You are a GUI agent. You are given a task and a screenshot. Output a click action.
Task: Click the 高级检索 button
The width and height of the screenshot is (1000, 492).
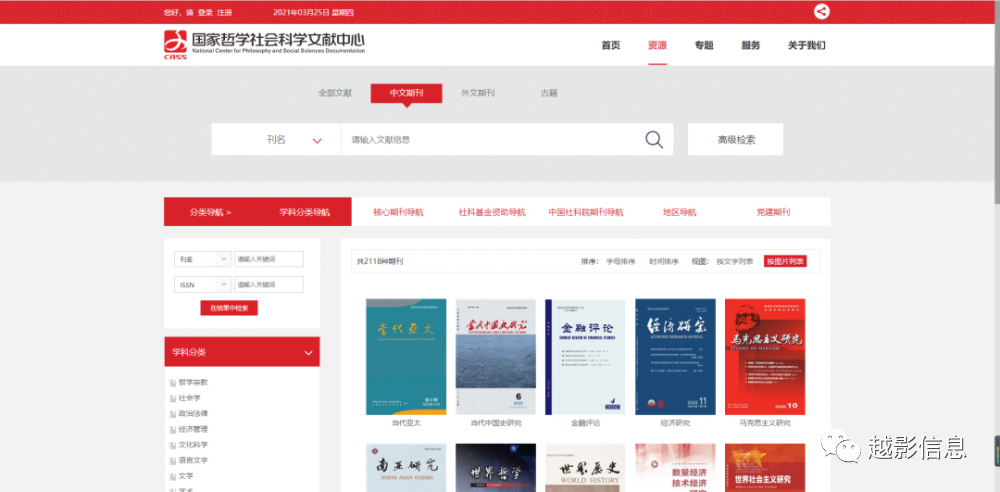736,140
